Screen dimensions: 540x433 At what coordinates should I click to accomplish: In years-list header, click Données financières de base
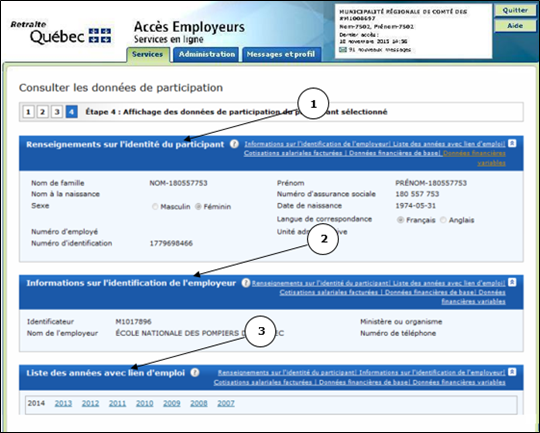pyautogui.click(x=364, y=382)
